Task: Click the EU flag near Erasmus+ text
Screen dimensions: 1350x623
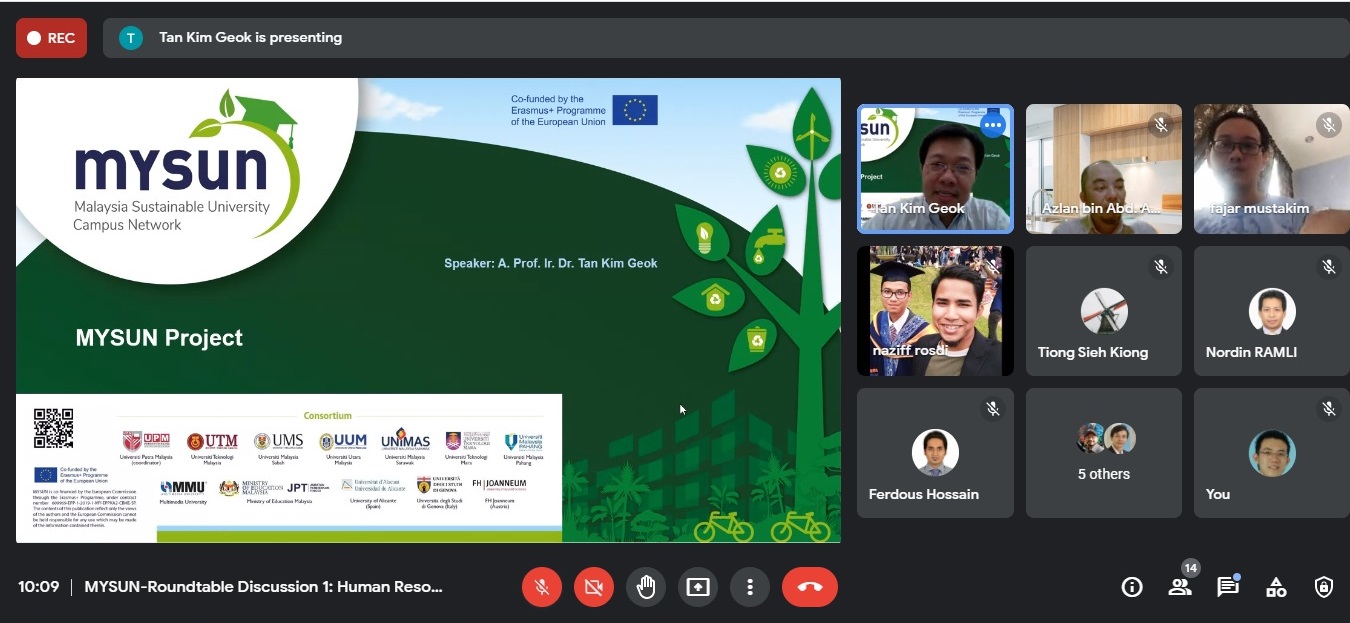Action: pos(635,110)
